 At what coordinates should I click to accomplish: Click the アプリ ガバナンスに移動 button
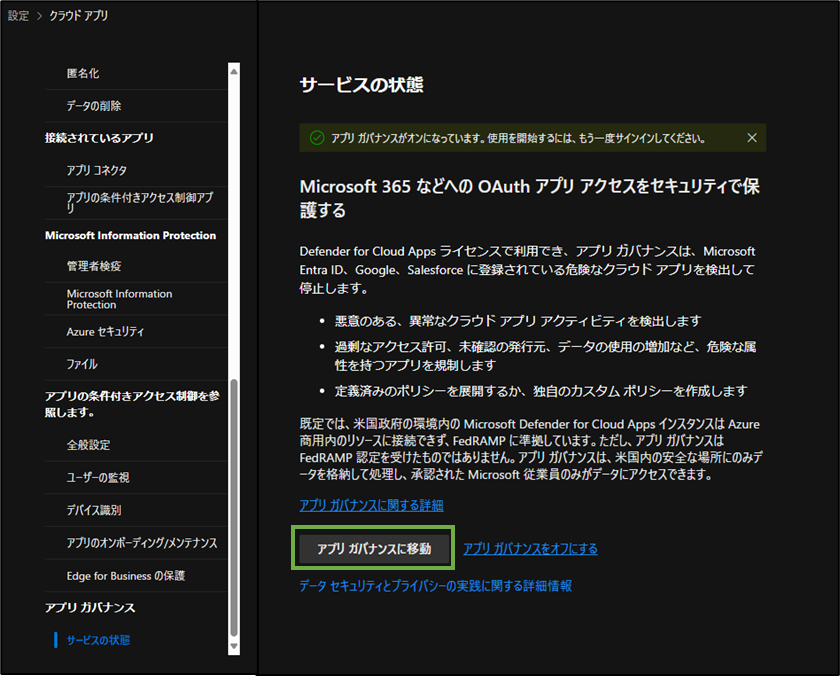click(x=374, y=549)
